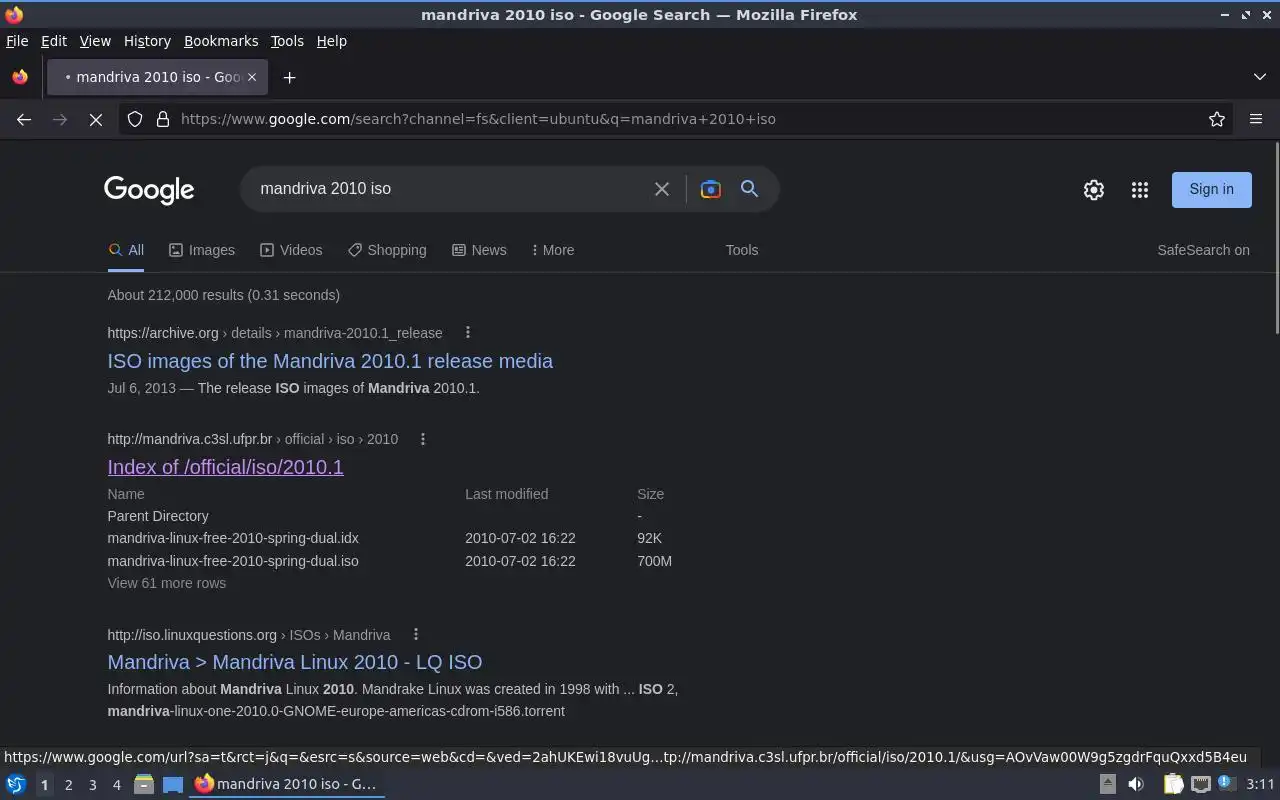Click the 700M size cell
1280x800 pixels.
tap(654, 561)
